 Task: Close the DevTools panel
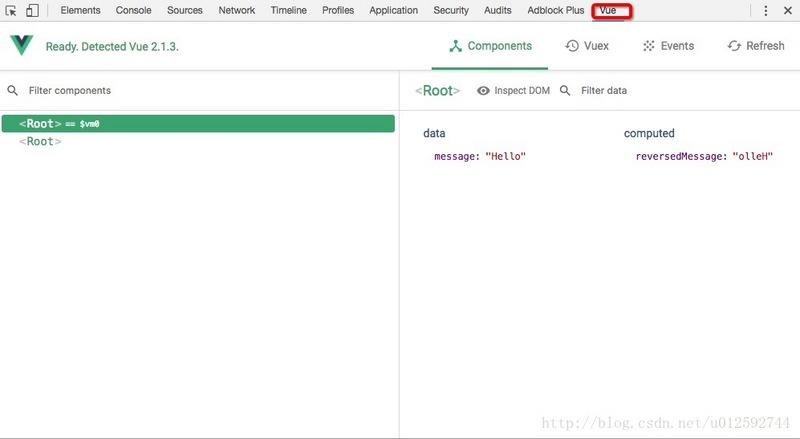click(x=788, y=11)
